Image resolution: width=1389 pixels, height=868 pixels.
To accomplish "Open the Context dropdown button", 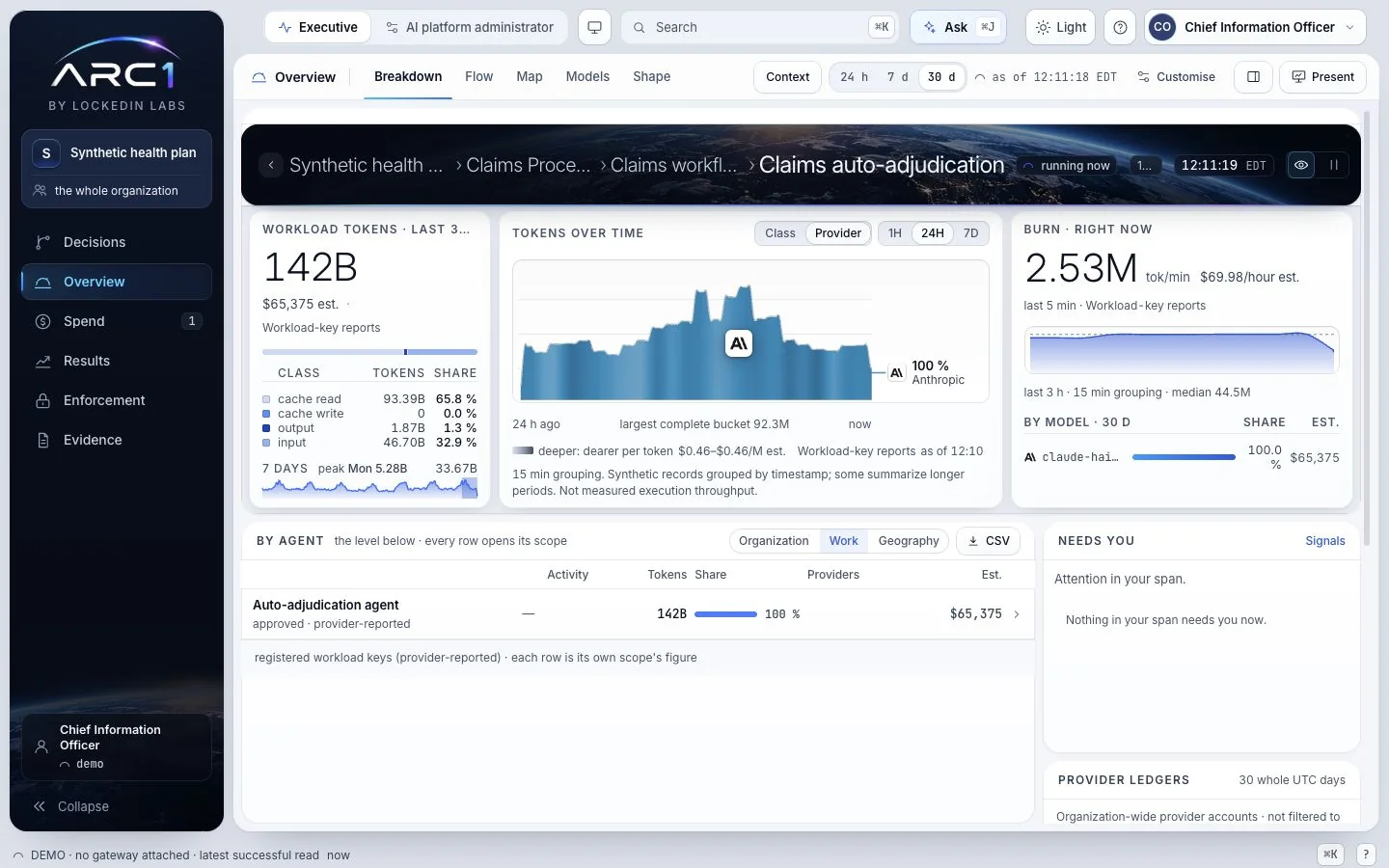I will click(x=787, y=77).
